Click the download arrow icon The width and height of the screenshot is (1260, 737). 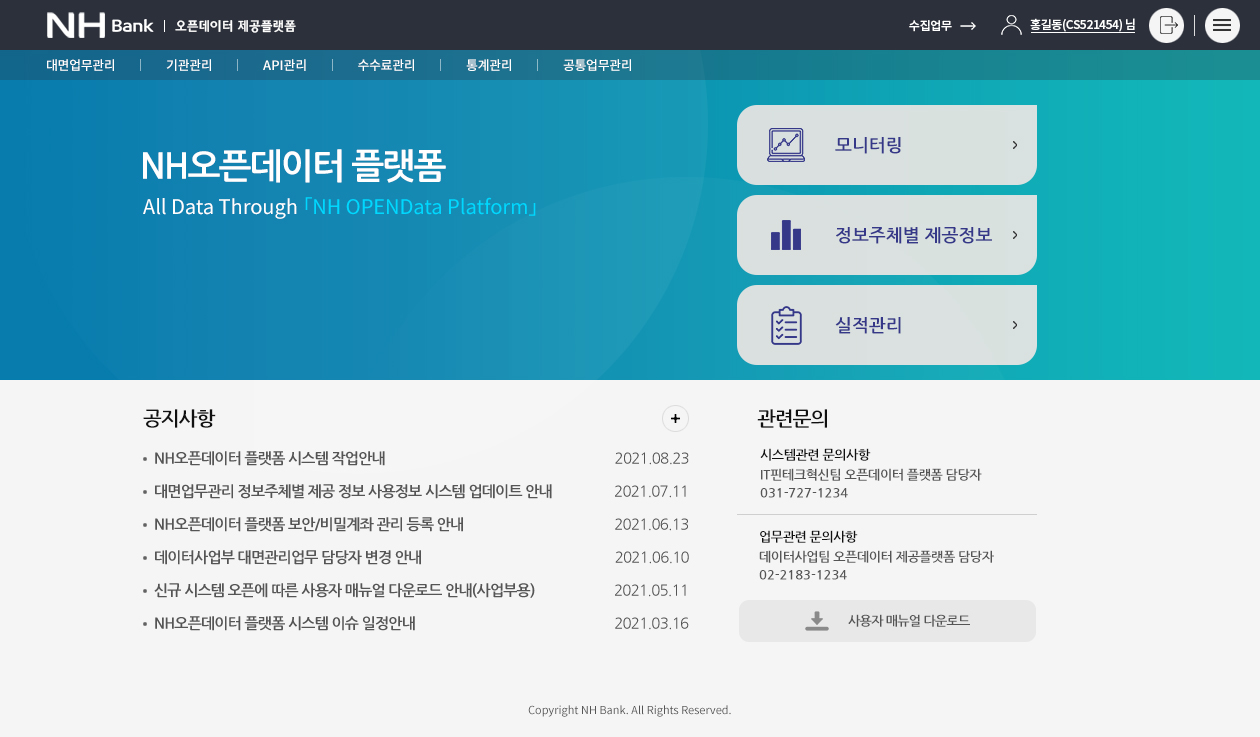(x=817, y=621)
